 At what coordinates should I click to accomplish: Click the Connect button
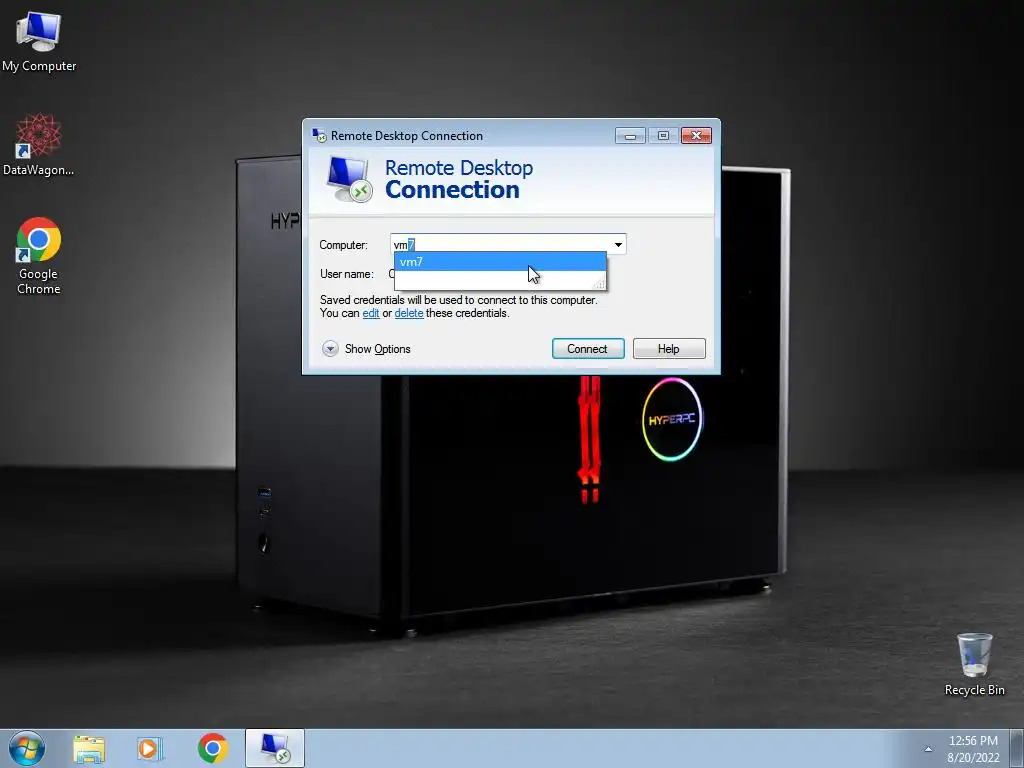[588, 349]
